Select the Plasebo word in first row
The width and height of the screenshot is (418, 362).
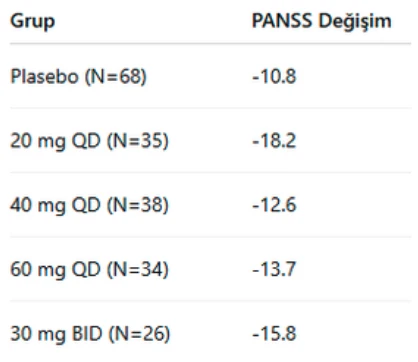click(44, 76)
